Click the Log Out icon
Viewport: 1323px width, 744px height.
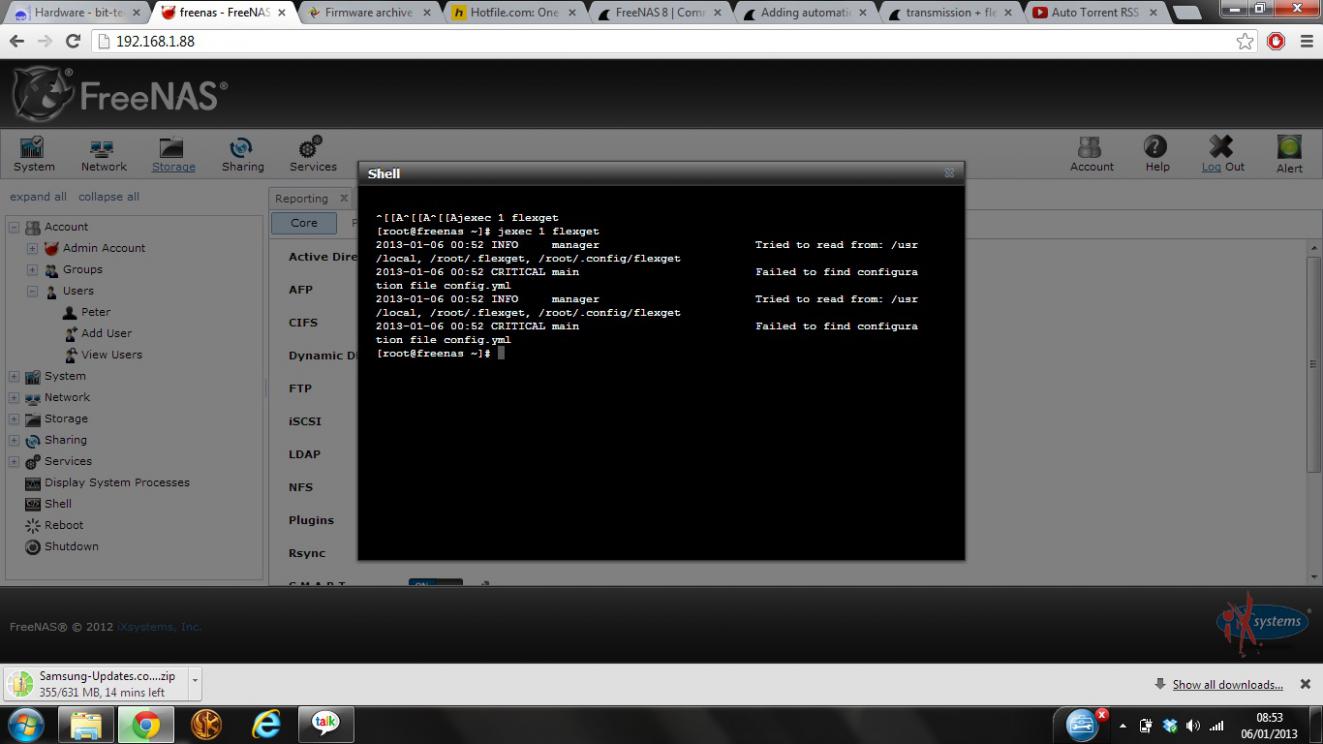coord(1222,153)
